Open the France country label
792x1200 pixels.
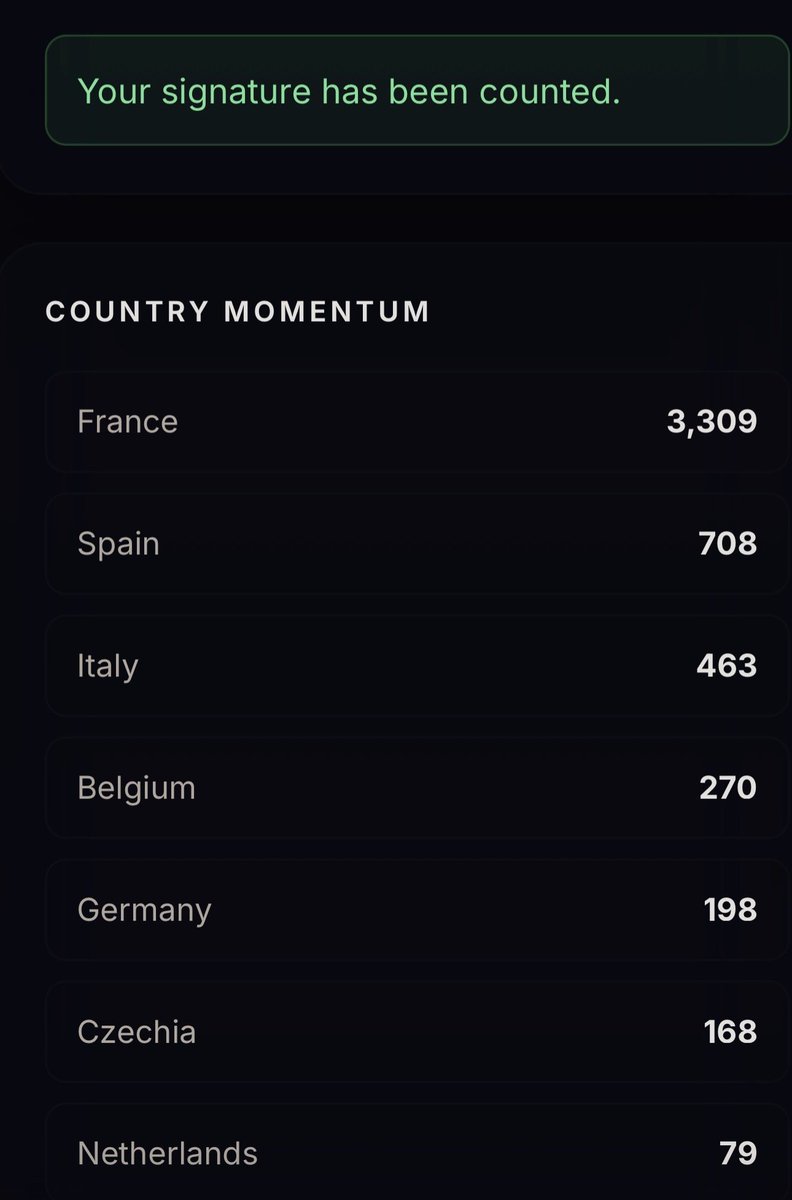point(127,421)
